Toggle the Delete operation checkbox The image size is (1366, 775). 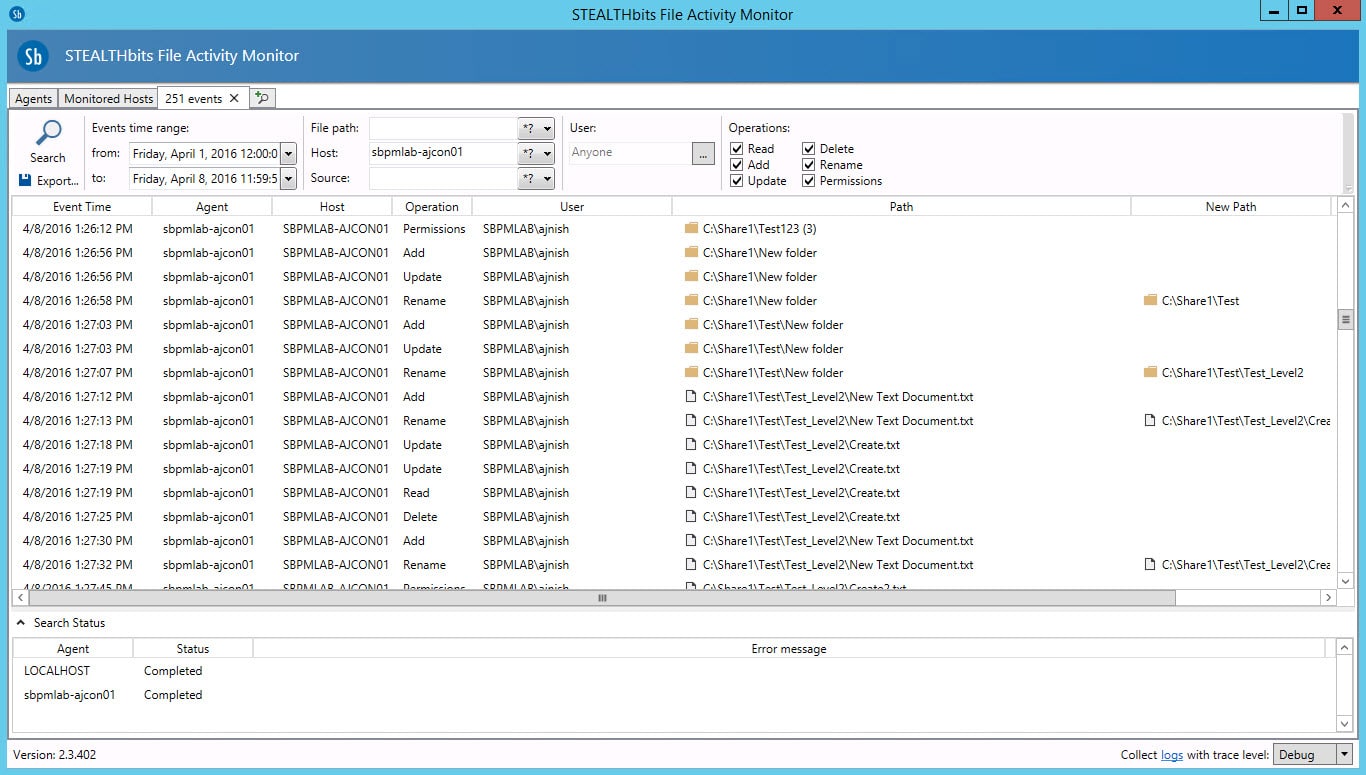click(x=809, y=149)
